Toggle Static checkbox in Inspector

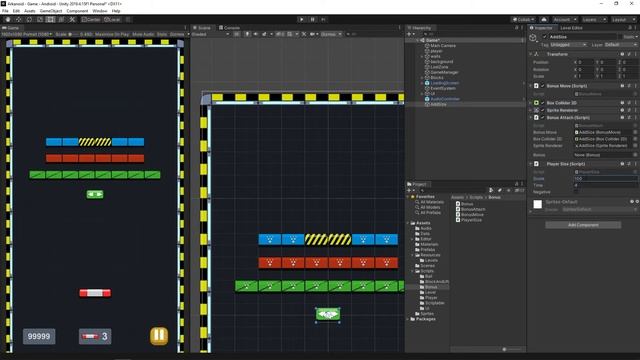pos(621,37)
